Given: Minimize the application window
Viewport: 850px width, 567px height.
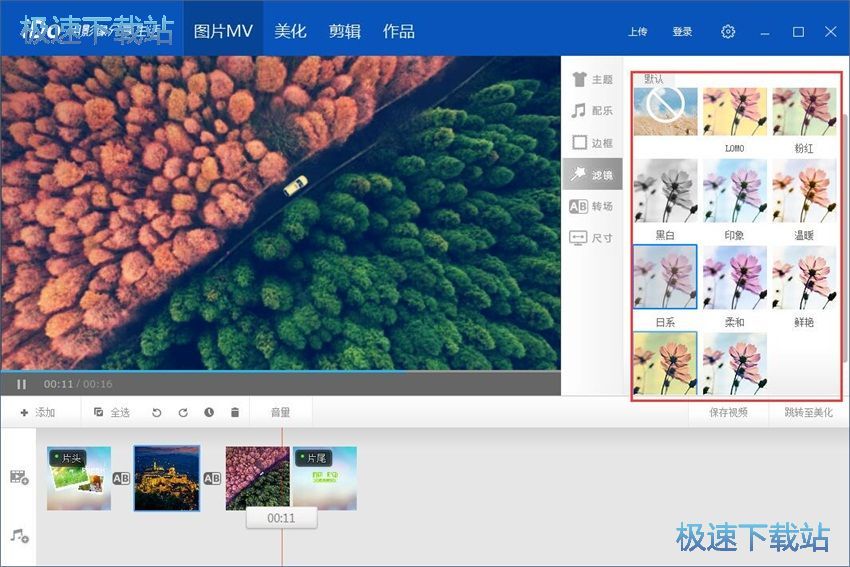Looking at the screenshot, I should [765, 33].
